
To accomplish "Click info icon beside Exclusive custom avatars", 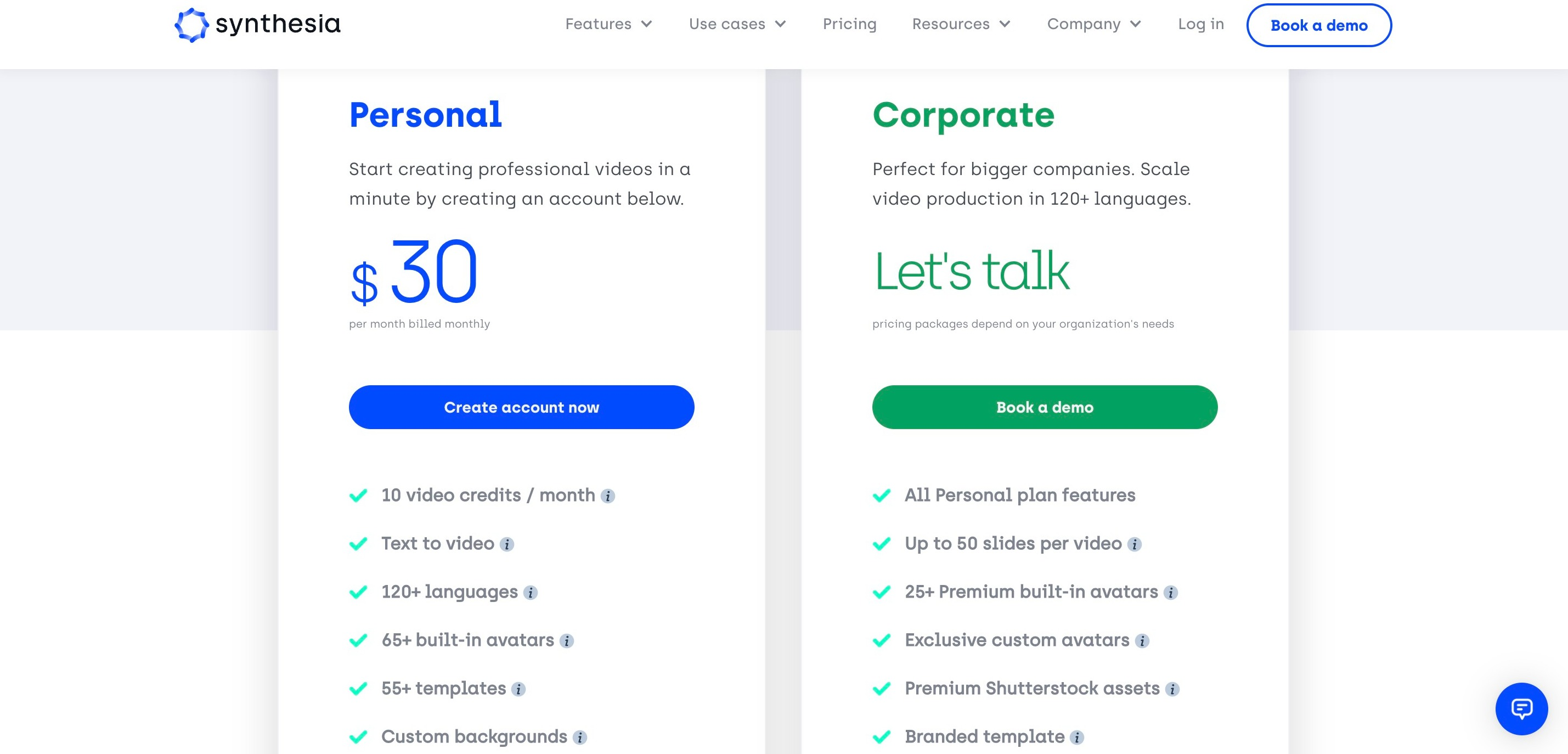I will click(x=1142, y=641).
